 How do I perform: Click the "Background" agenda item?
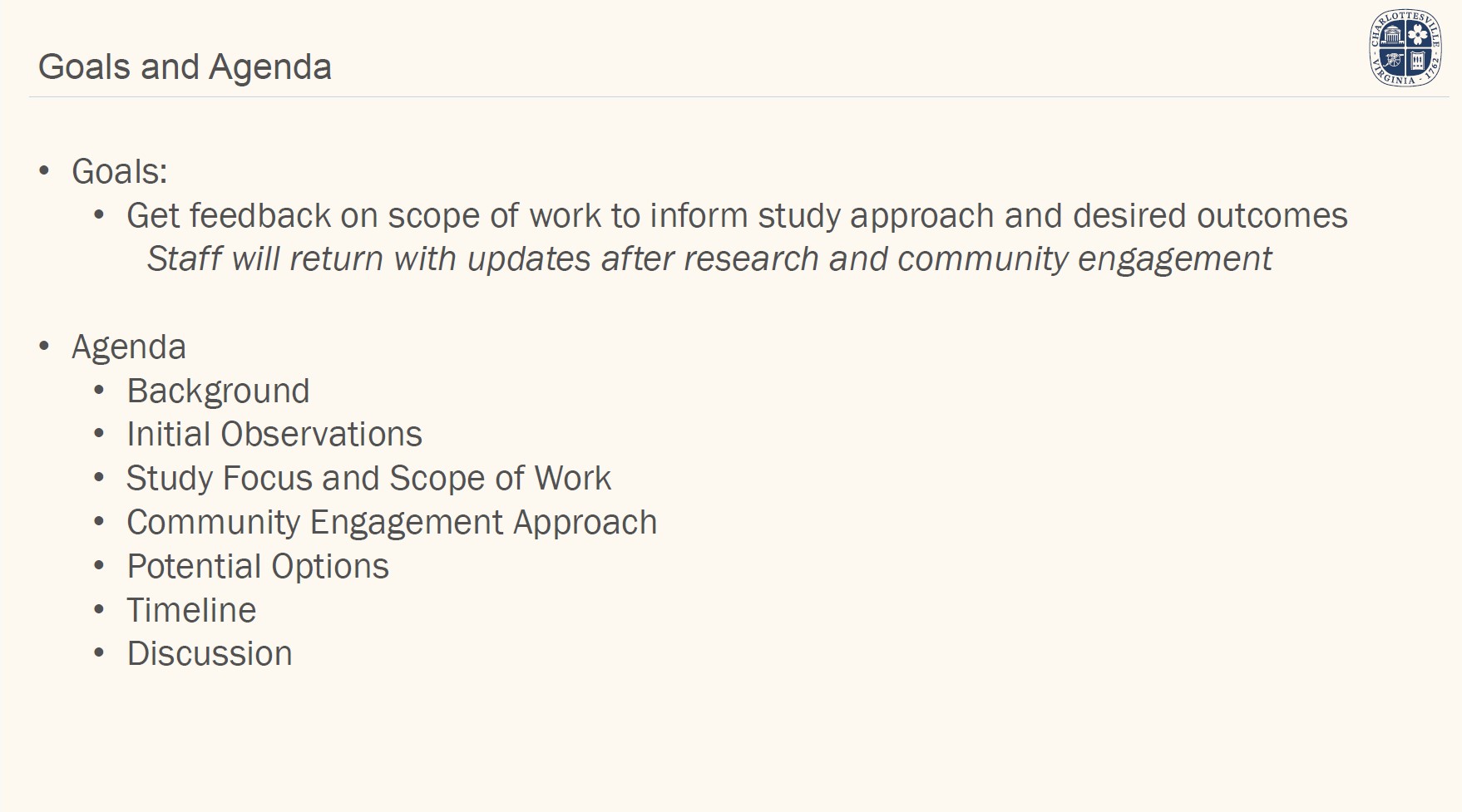[x=218, y=391]
